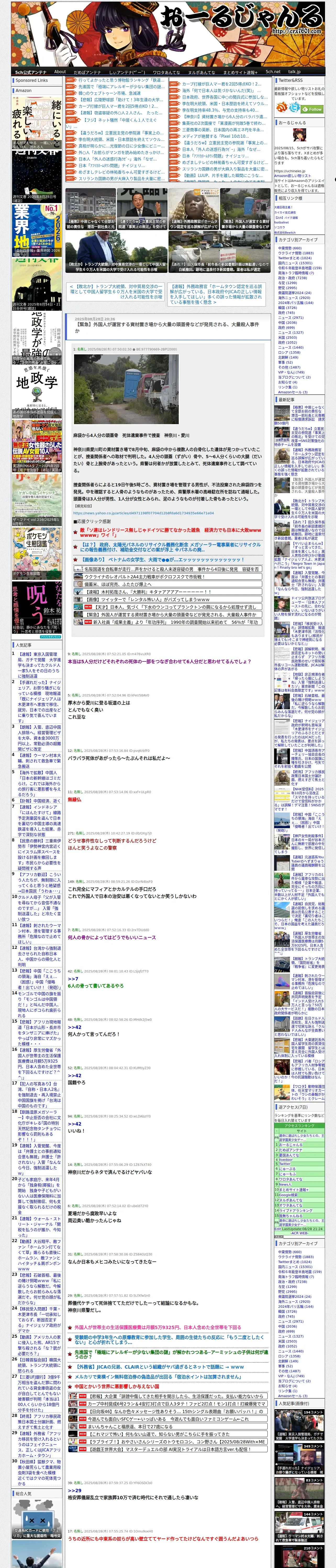Click the >>29 reply anchor in comment 39
This screenshot has width=336, height=1568.
[74, 1491]
